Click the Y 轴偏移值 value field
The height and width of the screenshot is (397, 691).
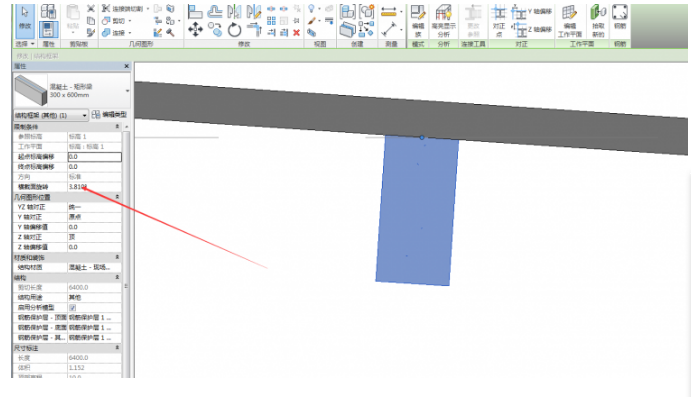coord(94,227)
